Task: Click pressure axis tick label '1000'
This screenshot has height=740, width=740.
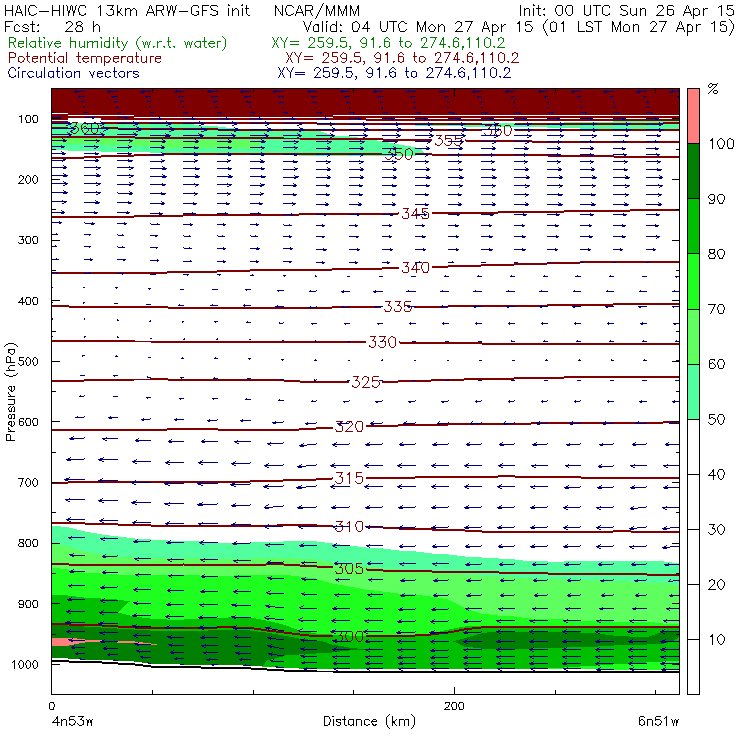Action: 25,664
